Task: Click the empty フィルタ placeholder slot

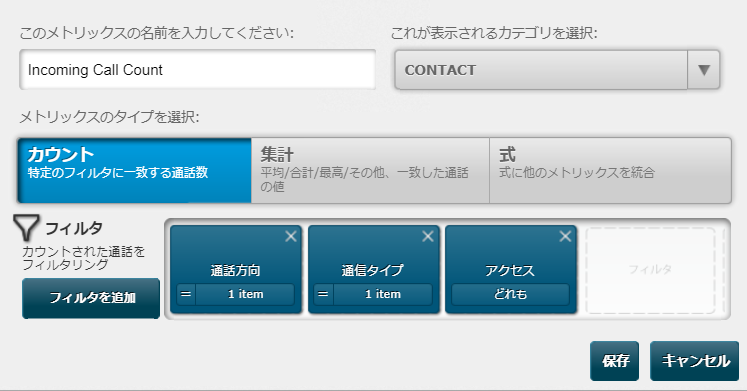Action: (650, 270)
